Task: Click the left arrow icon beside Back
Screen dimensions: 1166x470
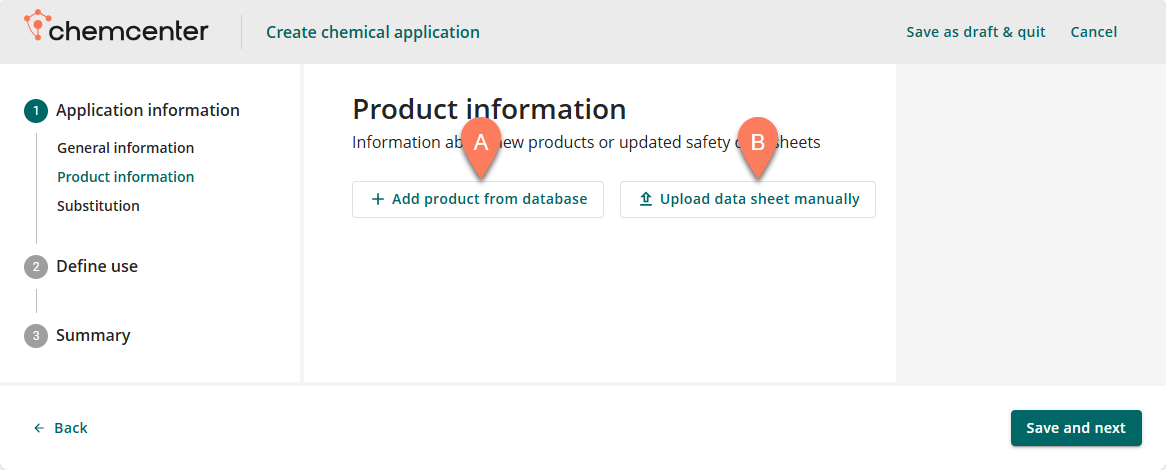Action: (x=39, y=428)
